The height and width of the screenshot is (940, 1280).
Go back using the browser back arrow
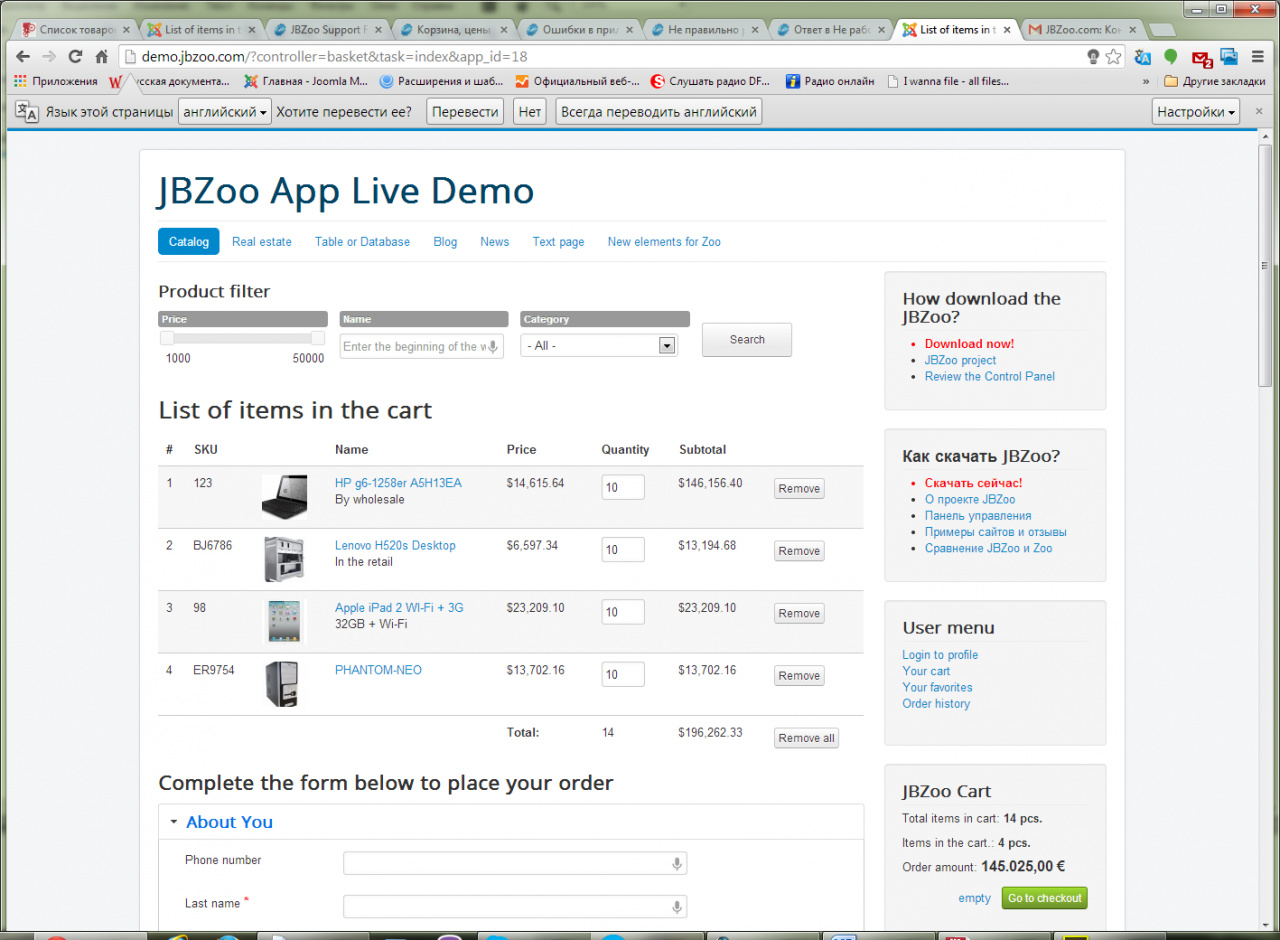point(23,56)
